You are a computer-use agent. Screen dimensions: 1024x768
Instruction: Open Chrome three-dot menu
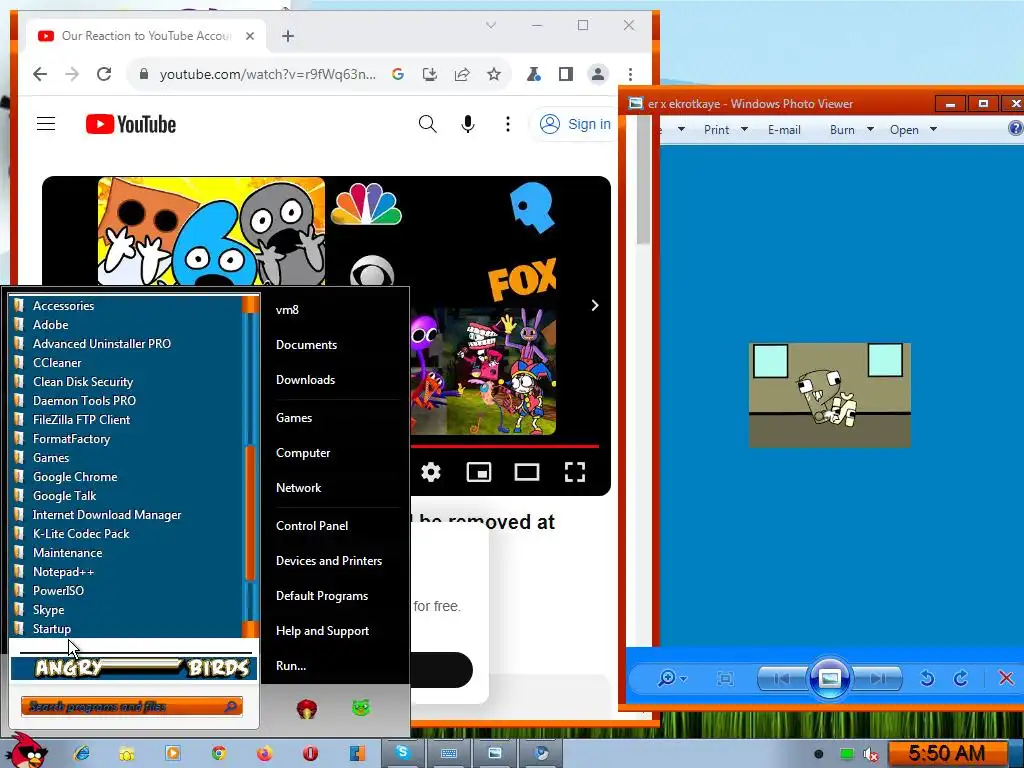pos(630,74)
